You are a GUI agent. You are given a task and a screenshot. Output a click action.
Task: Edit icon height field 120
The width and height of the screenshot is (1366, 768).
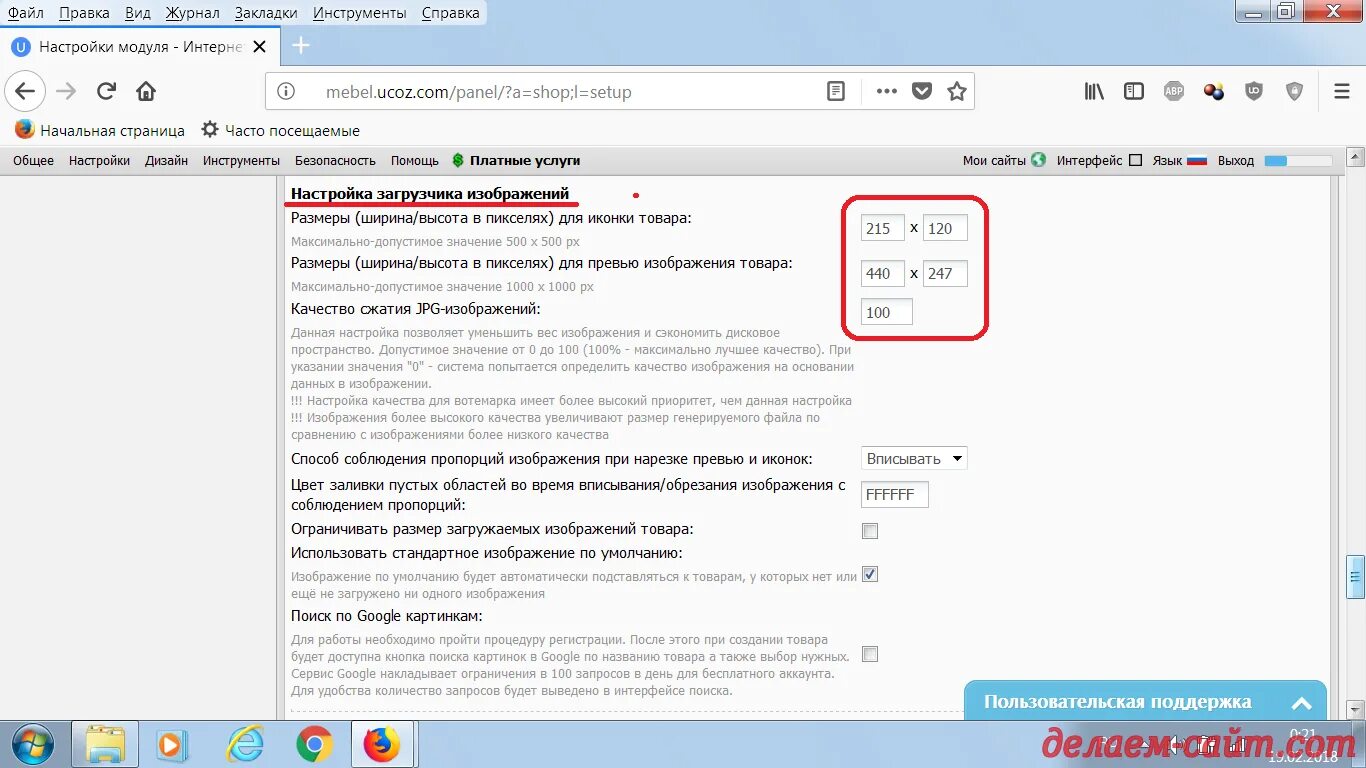point(945,228)
